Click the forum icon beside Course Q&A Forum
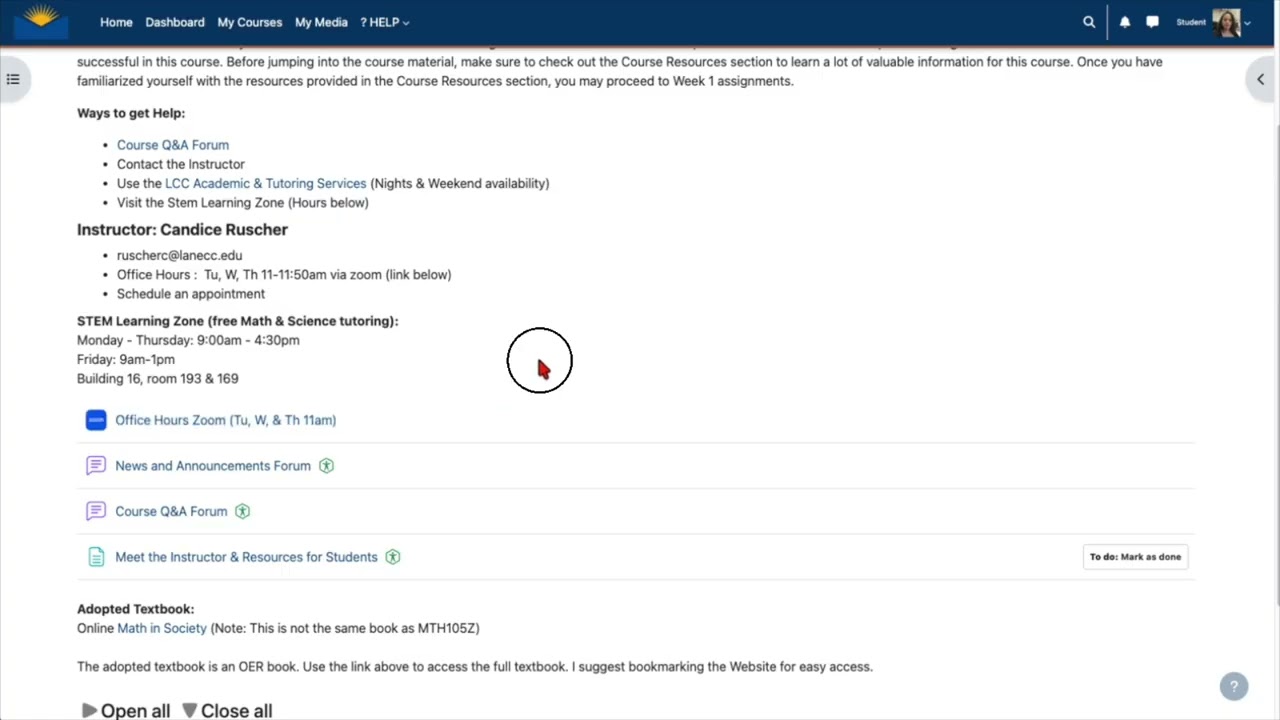 tap(96, 511)
